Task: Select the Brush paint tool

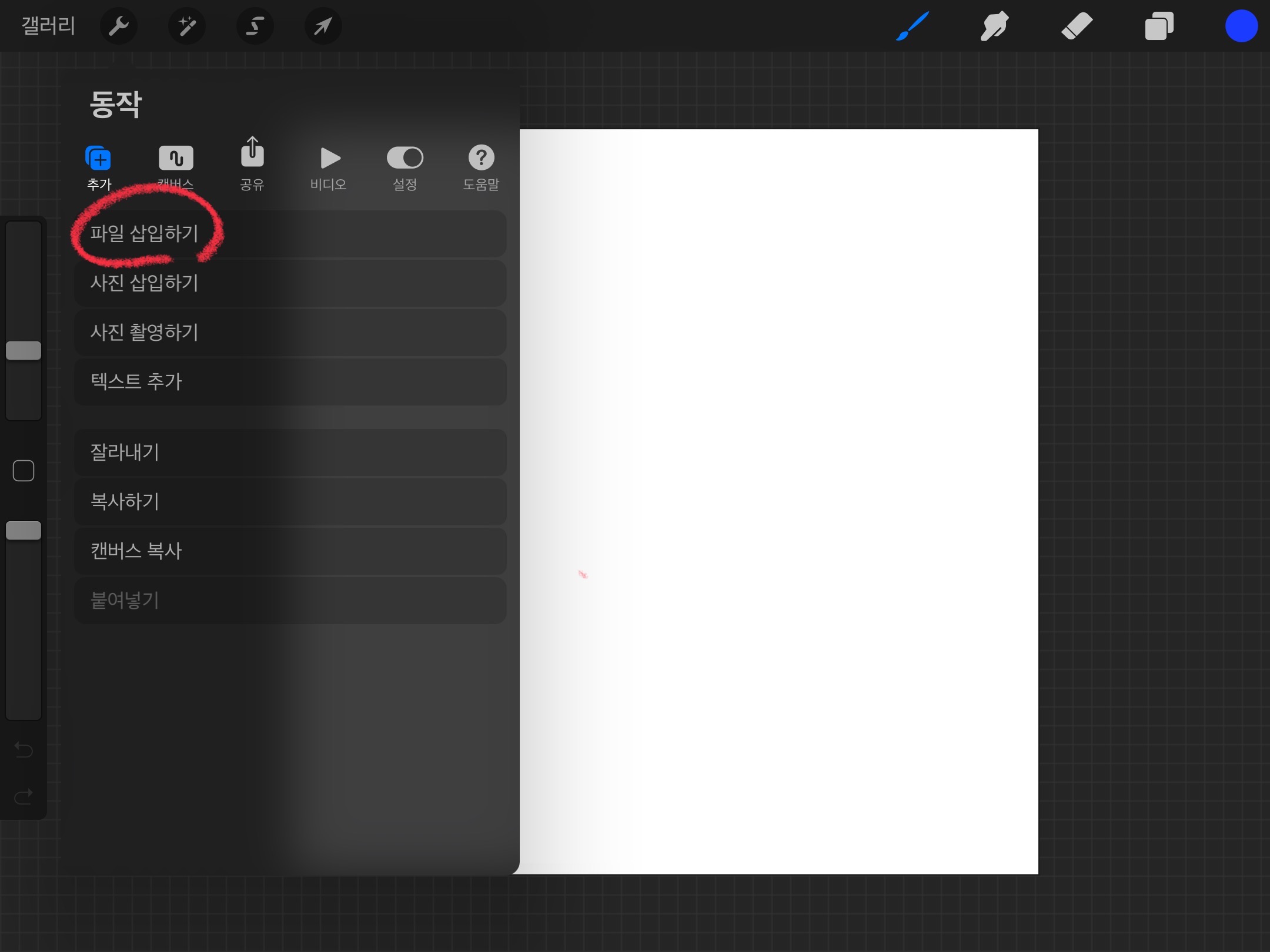Action: 913,26
